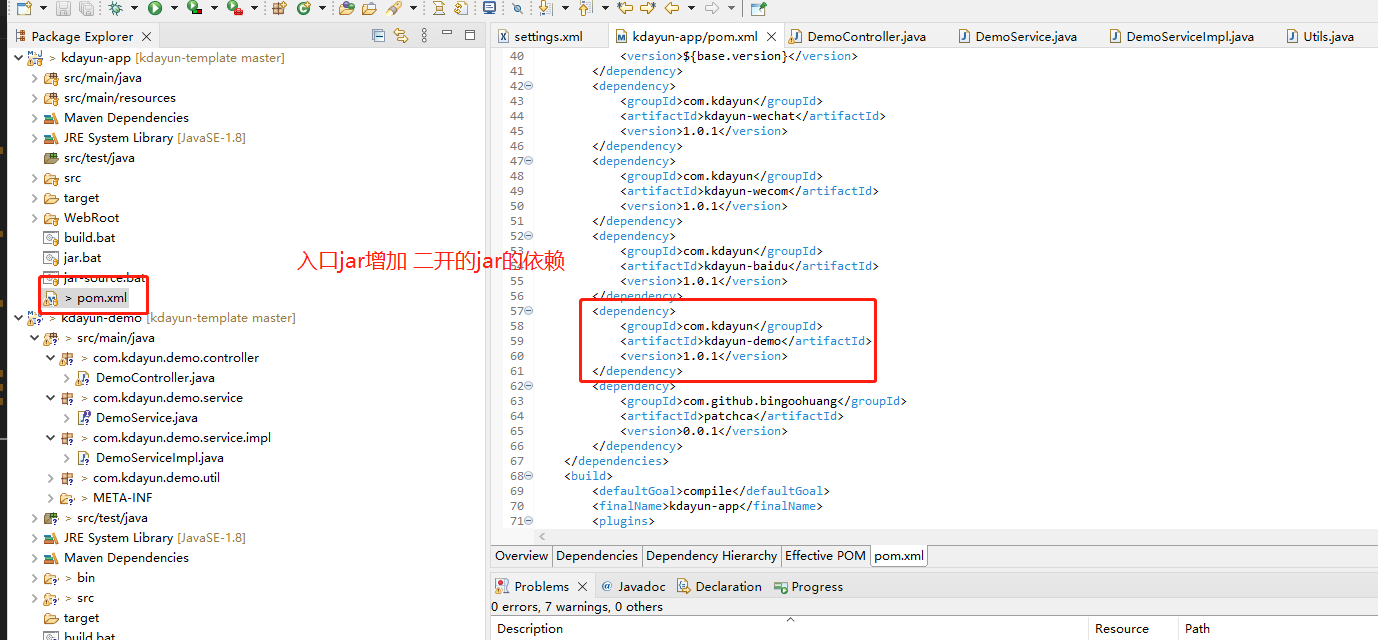
Task: Collapse the build element at line 68
Action: coord(528,476)
